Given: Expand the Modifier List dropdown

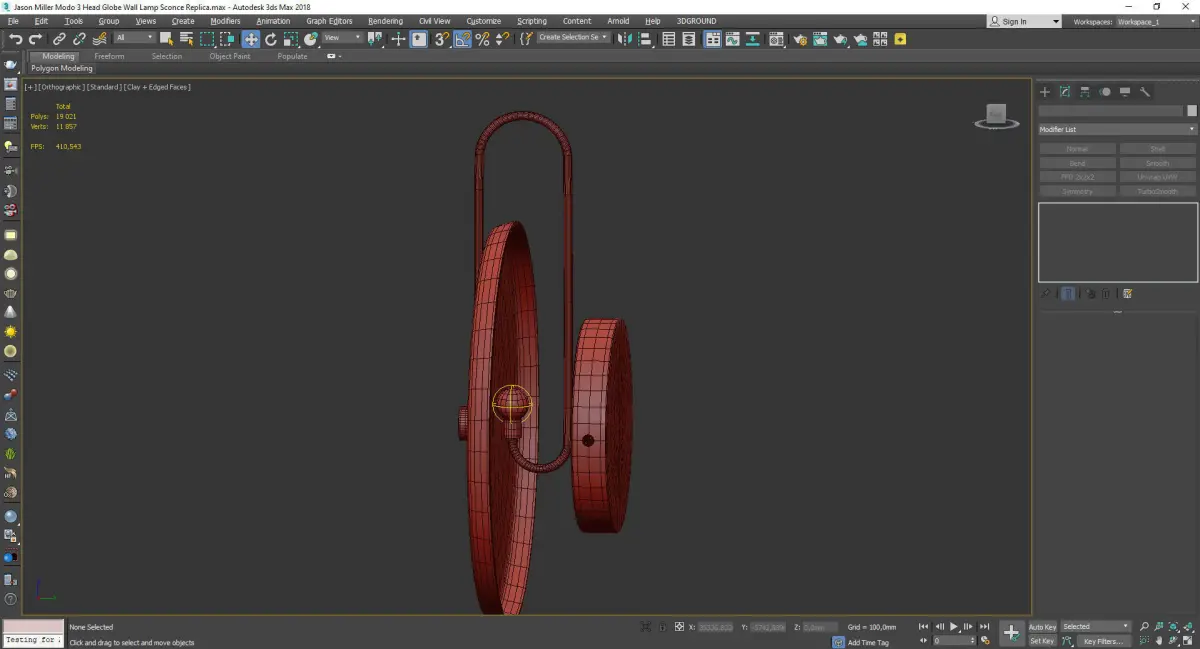Looking at the screenshot, I should tap(1117, 129).
